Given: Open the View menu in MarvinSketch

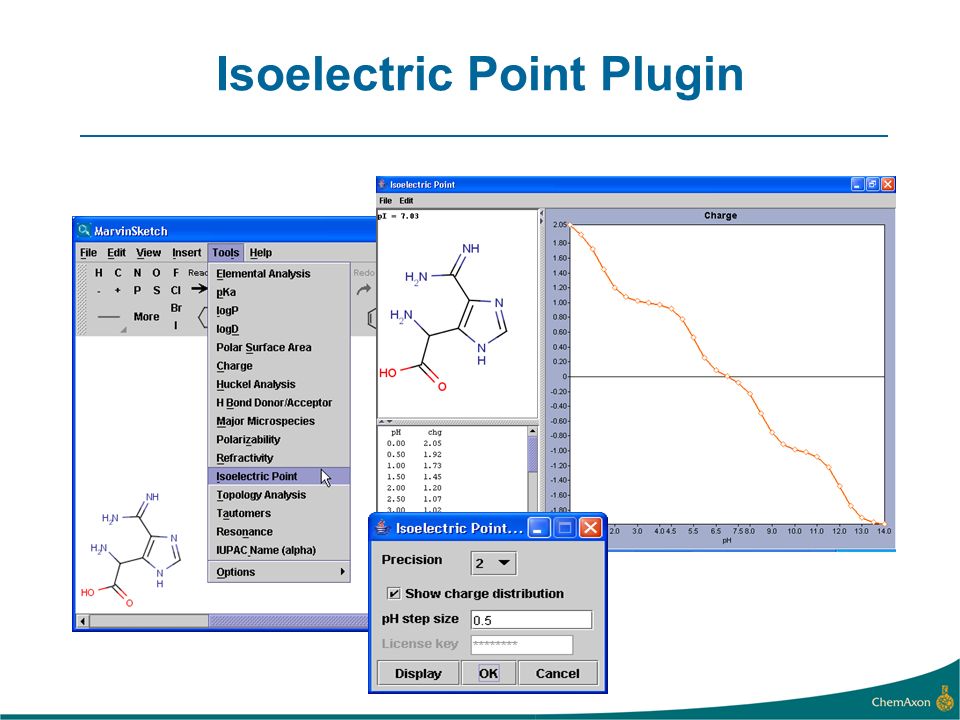Looking at the screenshot, I should click(148, 252).
